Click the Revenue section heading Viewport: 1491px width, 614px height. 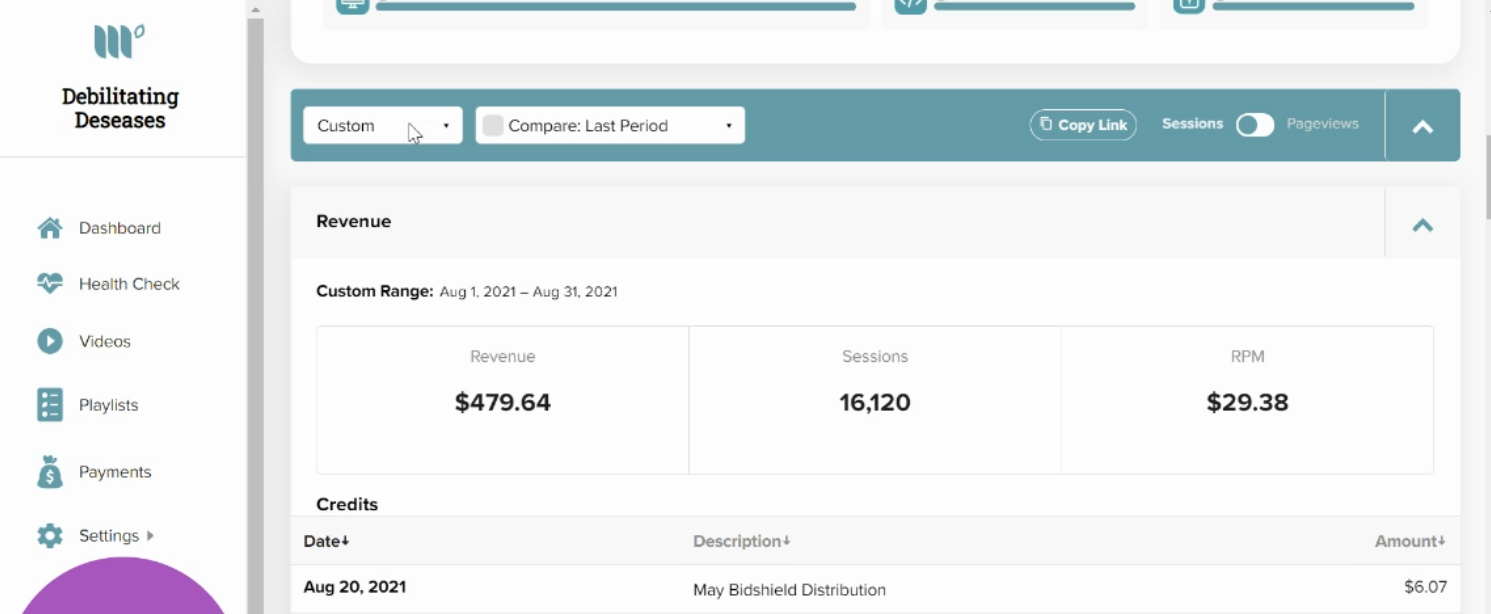click(x=353, y=221)
